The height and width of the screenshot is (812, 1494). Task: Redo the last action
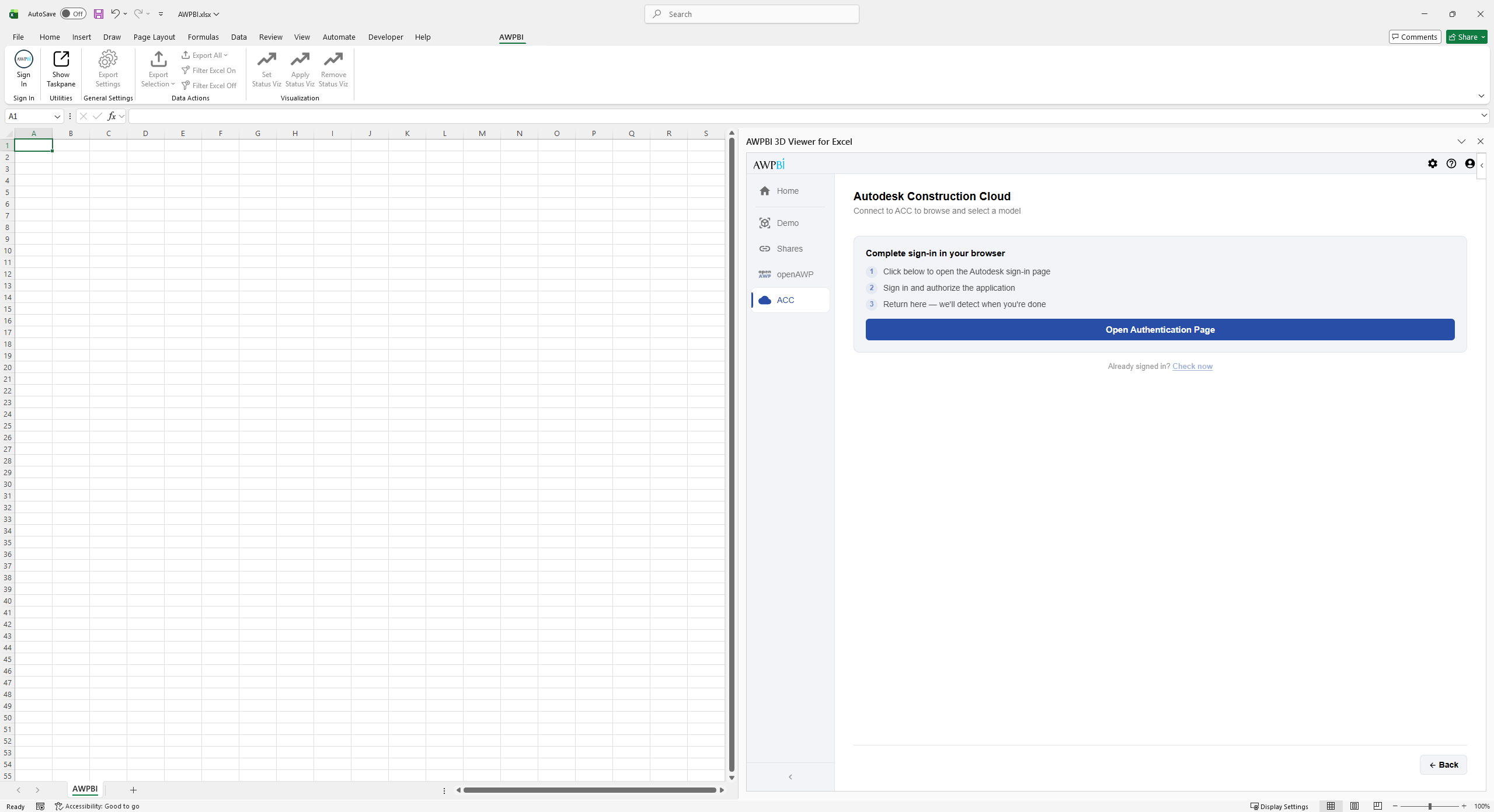tap(138, 14)
